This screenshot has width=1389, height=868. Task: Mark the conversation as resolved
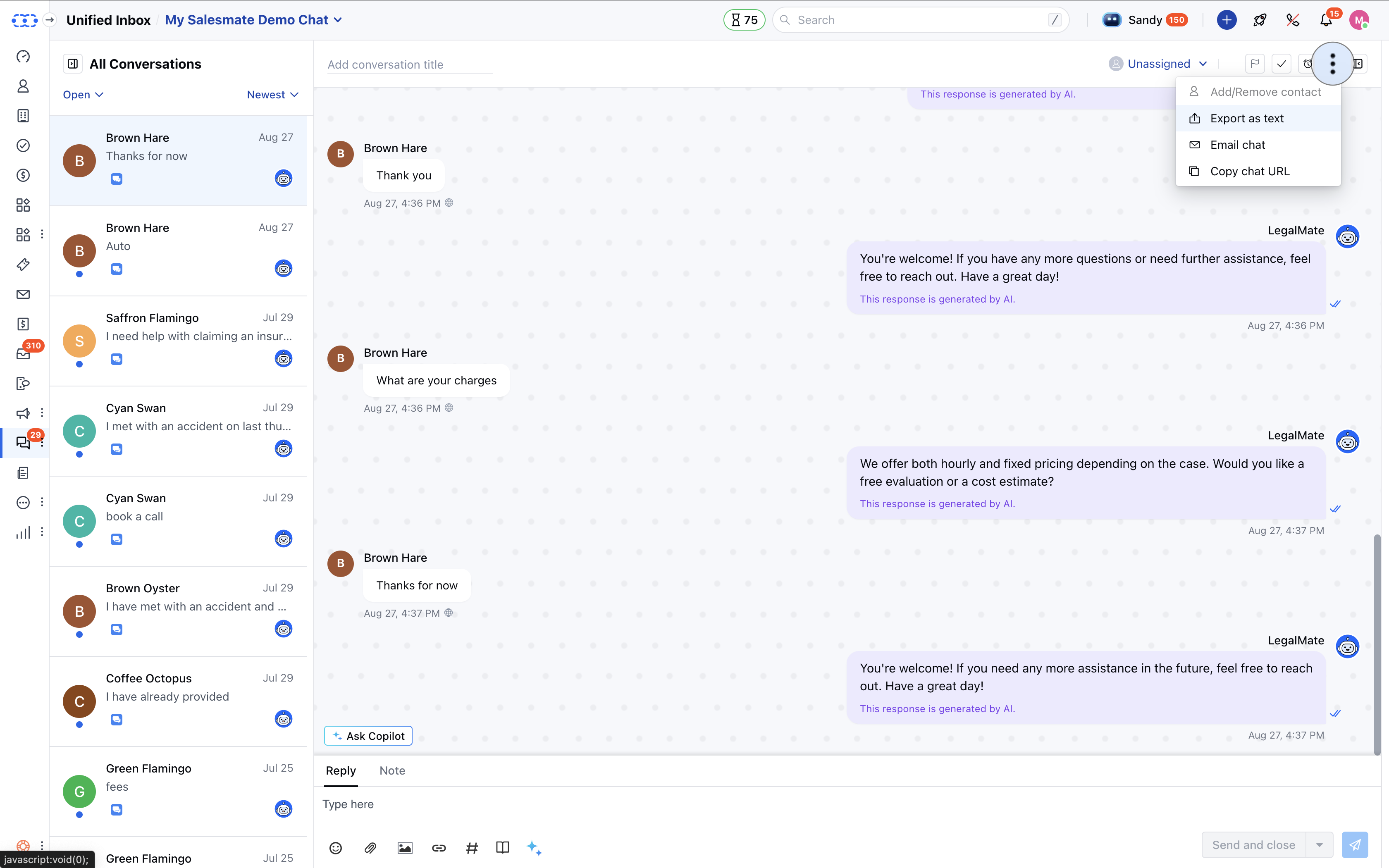click(1281, 64)
